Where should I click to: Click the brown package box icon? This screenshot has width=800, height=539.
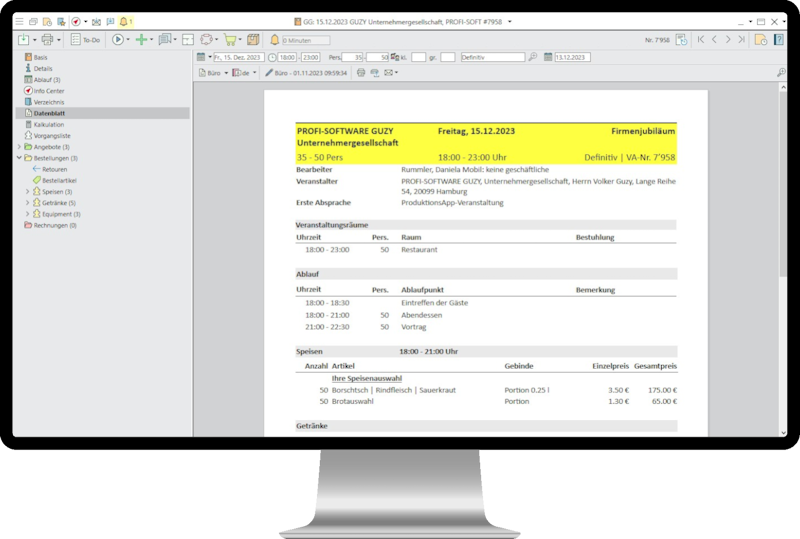(253, 39)
